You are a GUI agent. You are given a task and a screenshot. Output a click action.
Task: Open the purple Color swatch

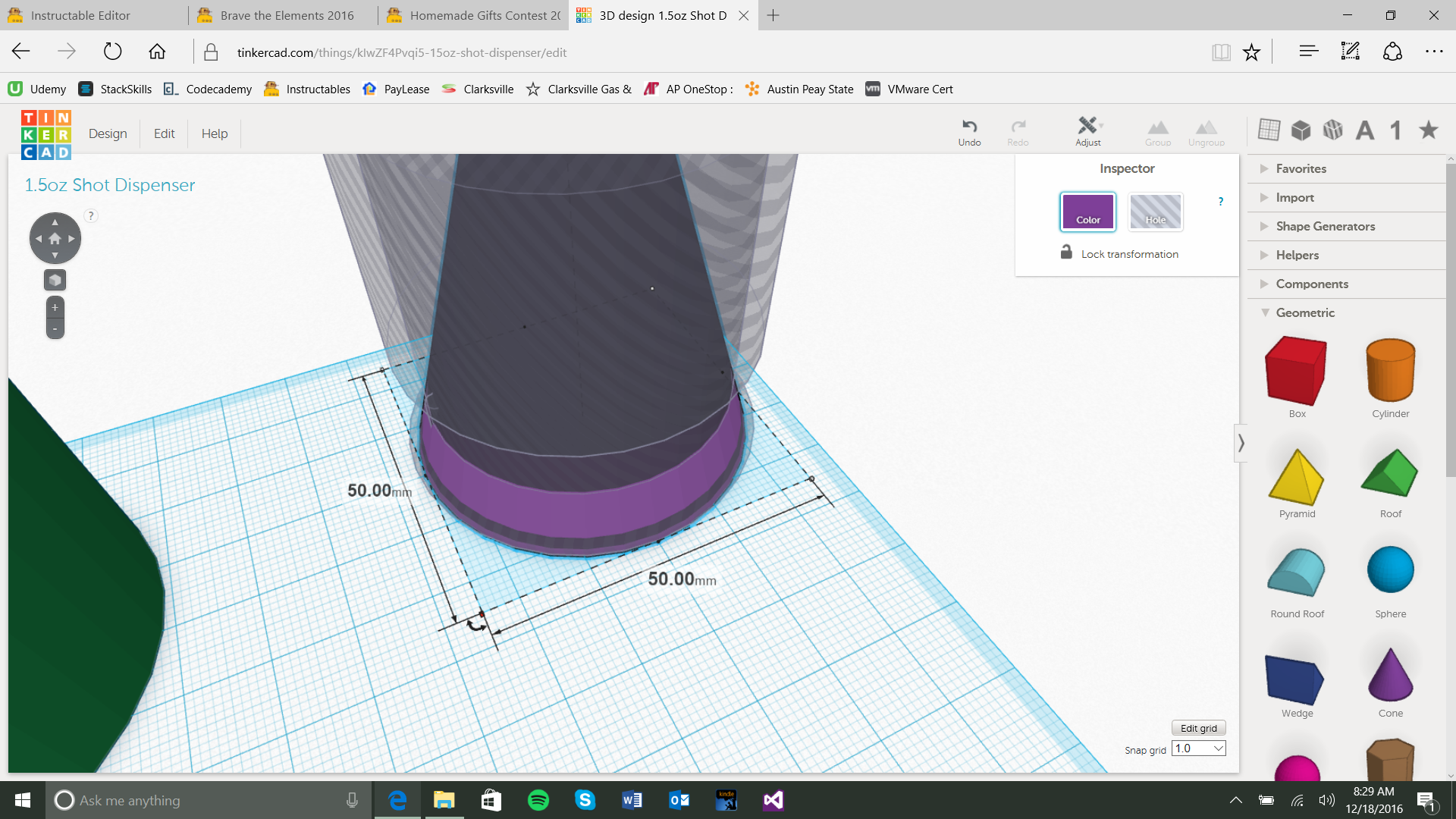1087,212
